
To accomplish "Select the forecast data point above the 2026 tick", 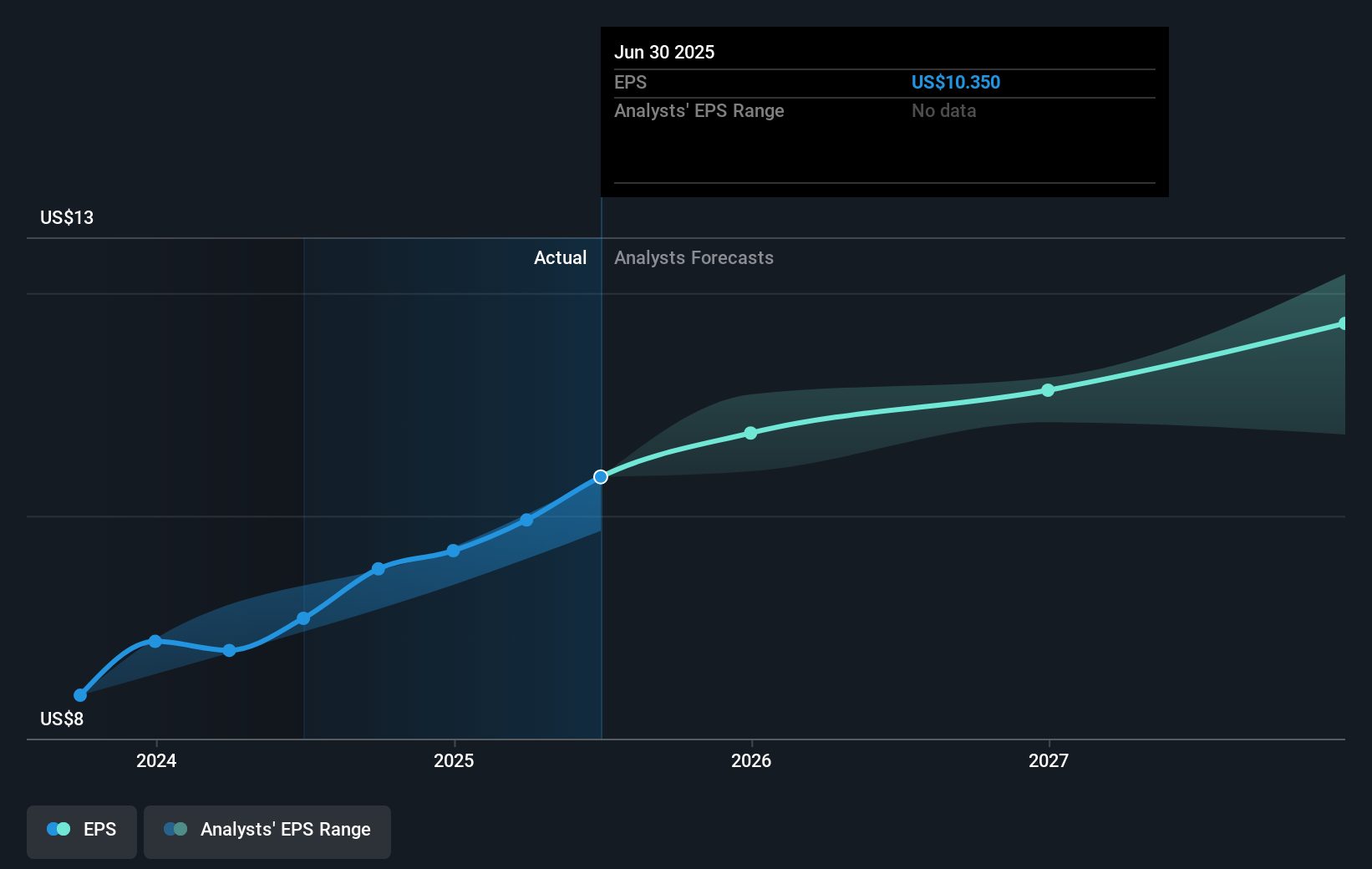I will click(750, 433).
